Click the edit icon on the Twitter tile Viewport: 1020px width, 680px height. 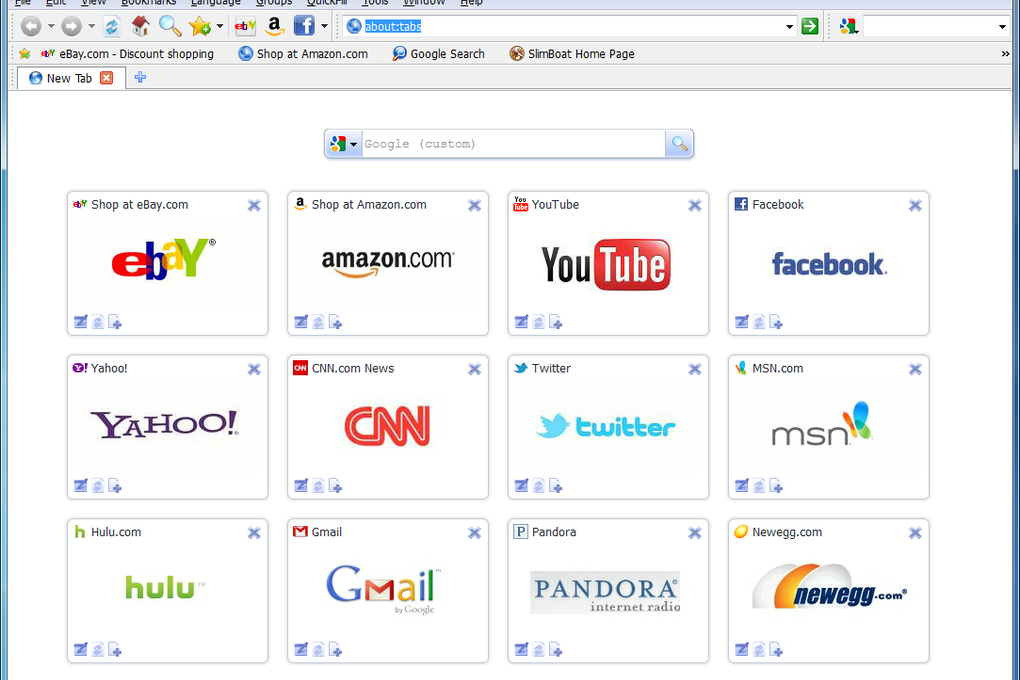521,486
